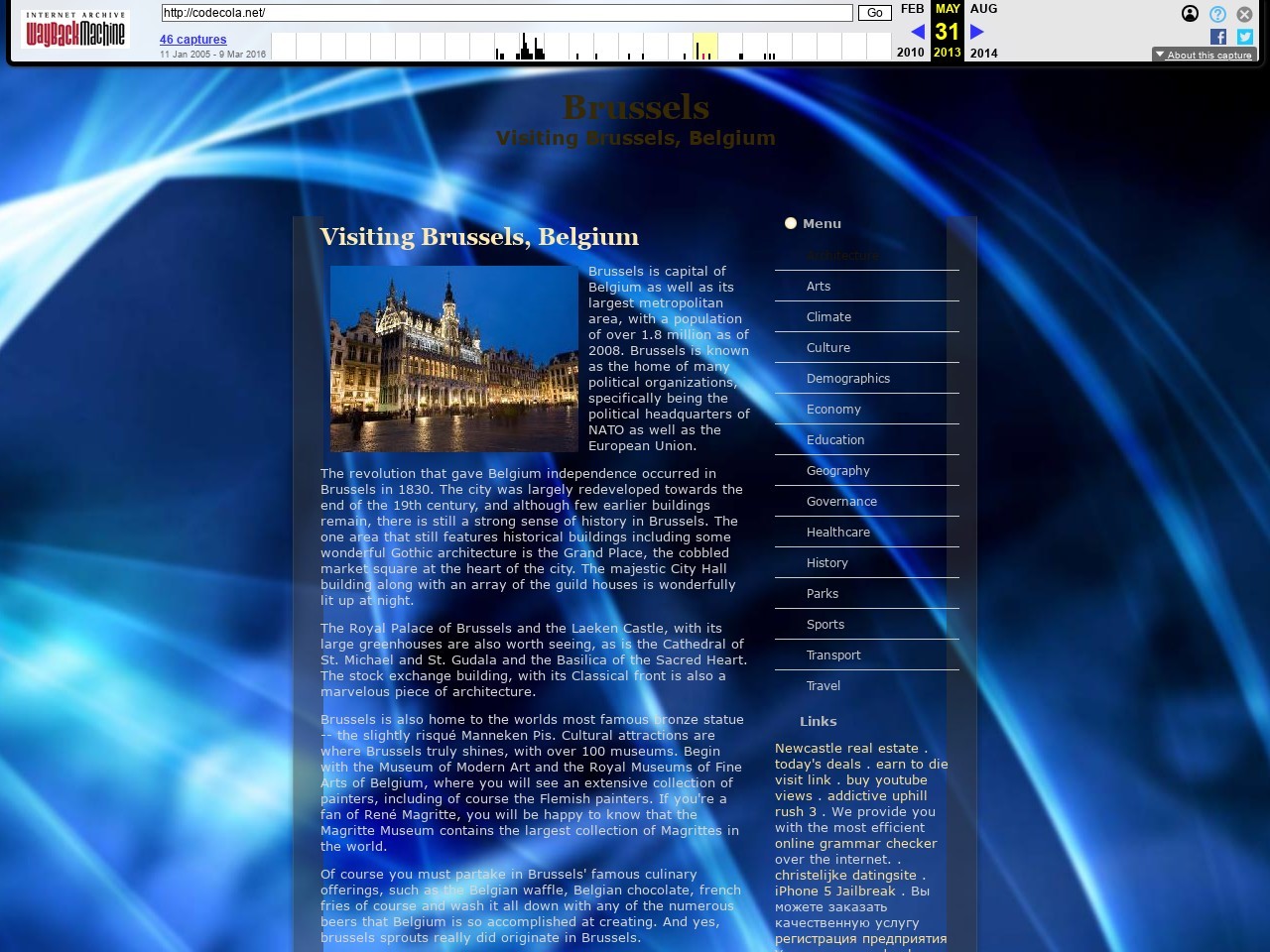Image resolution: width=1270 pixels, height=952 pixels.
Task: Click the Wayback Machine logo
Action: [x=75, y=31]
